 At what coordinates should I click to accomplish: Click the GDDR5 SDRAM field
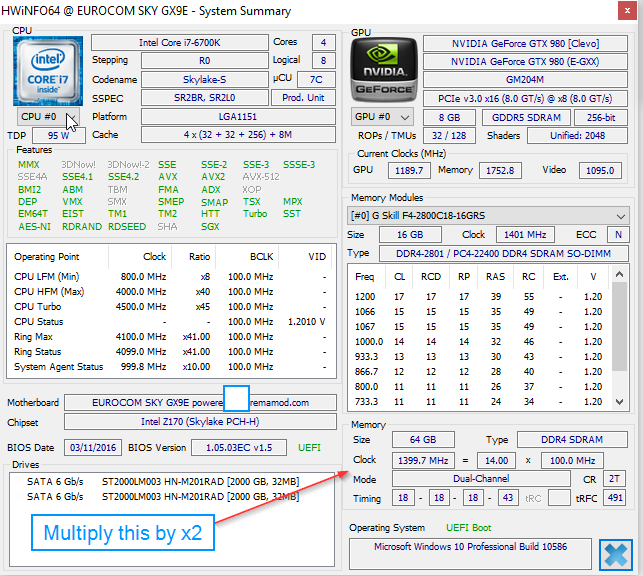pos(526,118)
